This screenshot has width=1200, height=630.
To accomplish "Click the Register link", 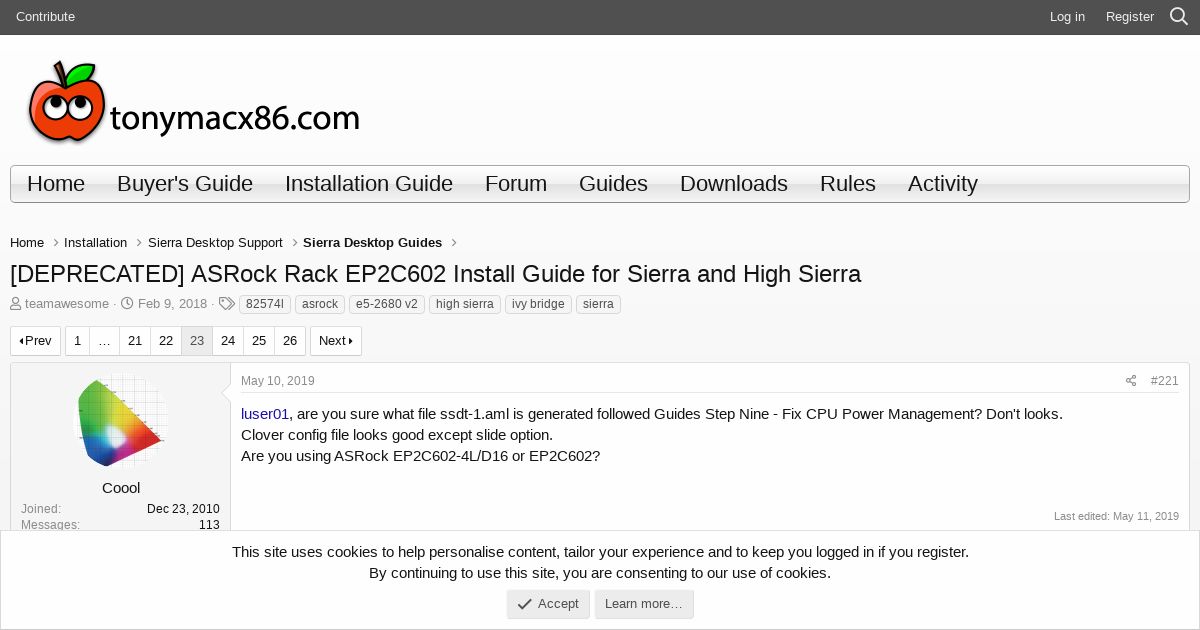I will tap(1130, 17).
